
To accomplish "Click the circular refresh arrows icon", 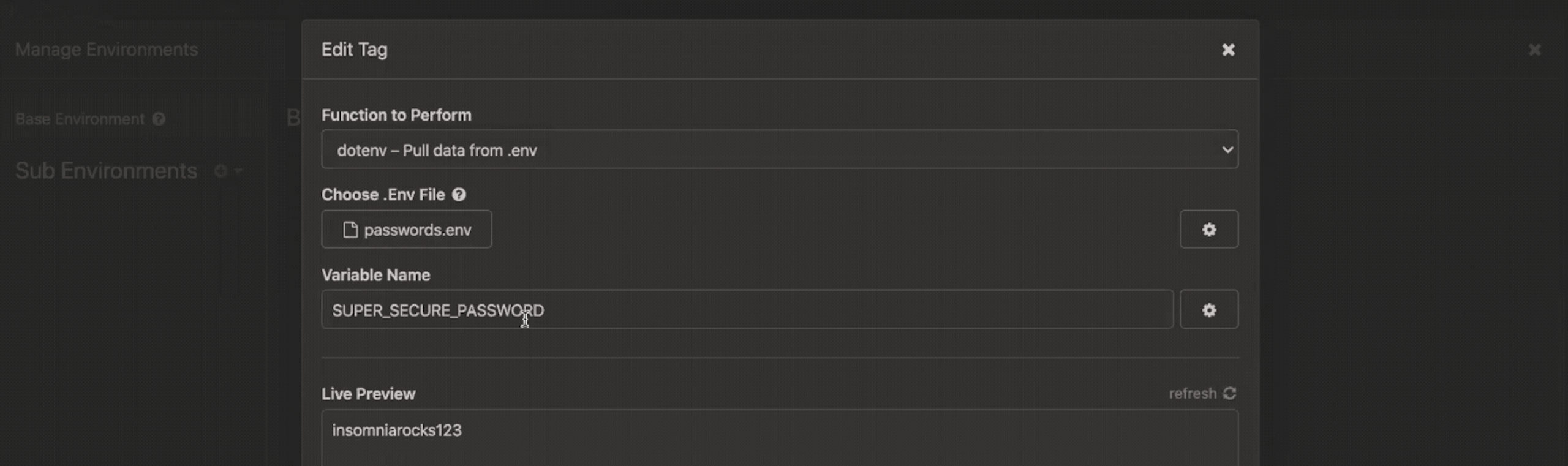I will (x=1229, y=393).
